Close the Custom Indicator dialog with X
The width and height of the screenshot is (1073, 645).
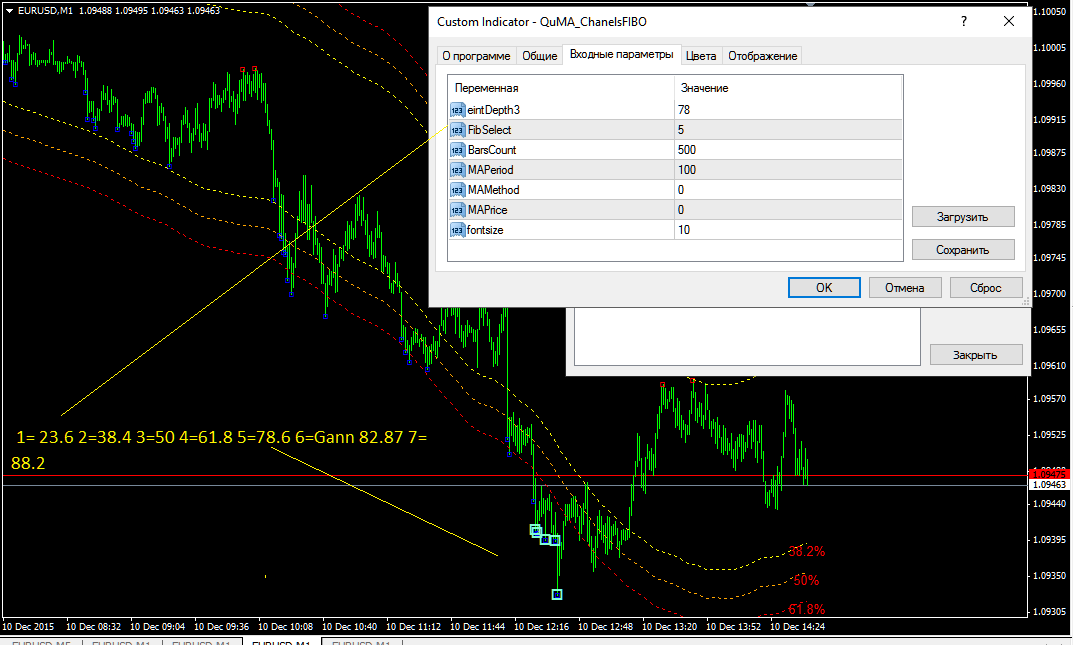[1009, 21]
